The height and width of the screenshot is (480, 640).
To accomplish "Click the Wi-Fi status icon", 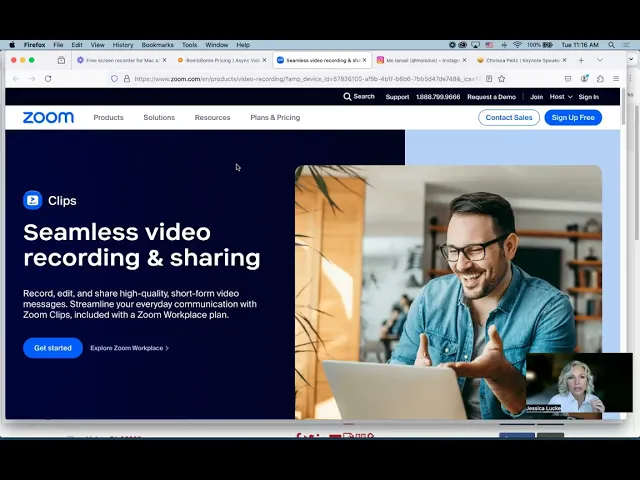I will (517, 45).
